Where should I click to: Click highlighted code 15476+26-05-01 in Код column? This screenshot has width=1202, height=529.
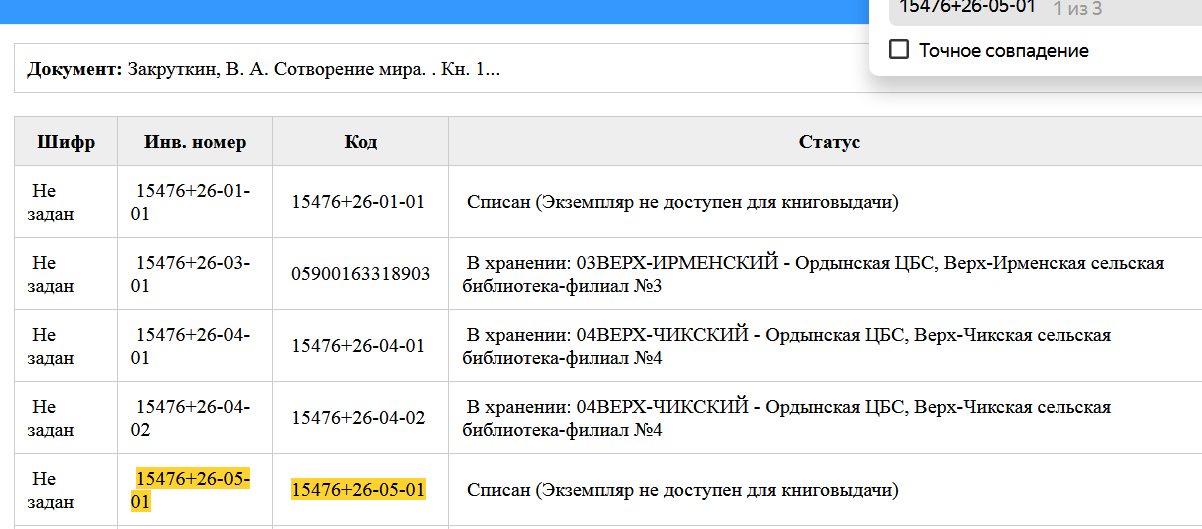pos(358,490)
